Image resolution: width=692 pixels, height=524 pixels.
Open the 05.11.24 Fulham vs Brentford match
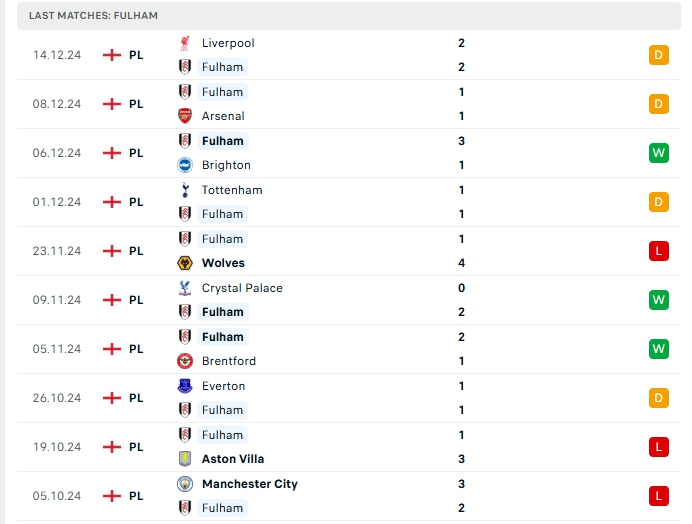(x=400, y=349)
